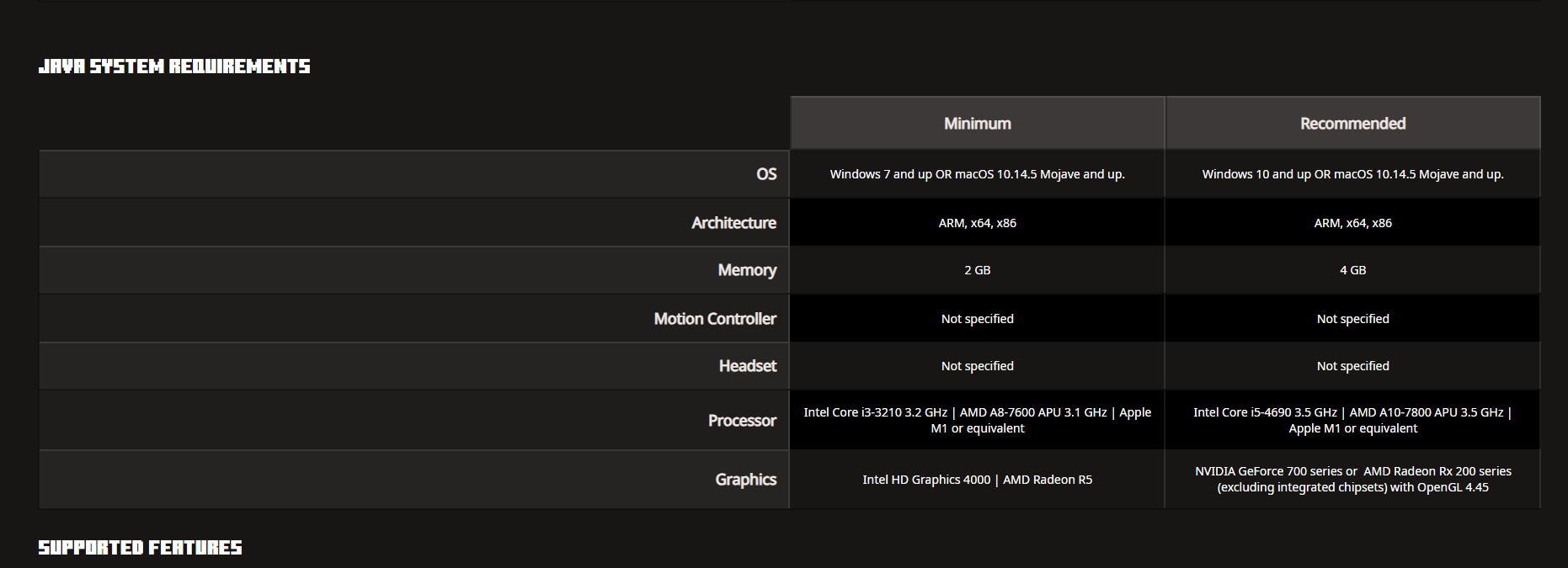Click the NVIDIA GeForce 700 series cell
Image resolution: width=1568 pixels, height=568 pixels.
(1352, 480)
